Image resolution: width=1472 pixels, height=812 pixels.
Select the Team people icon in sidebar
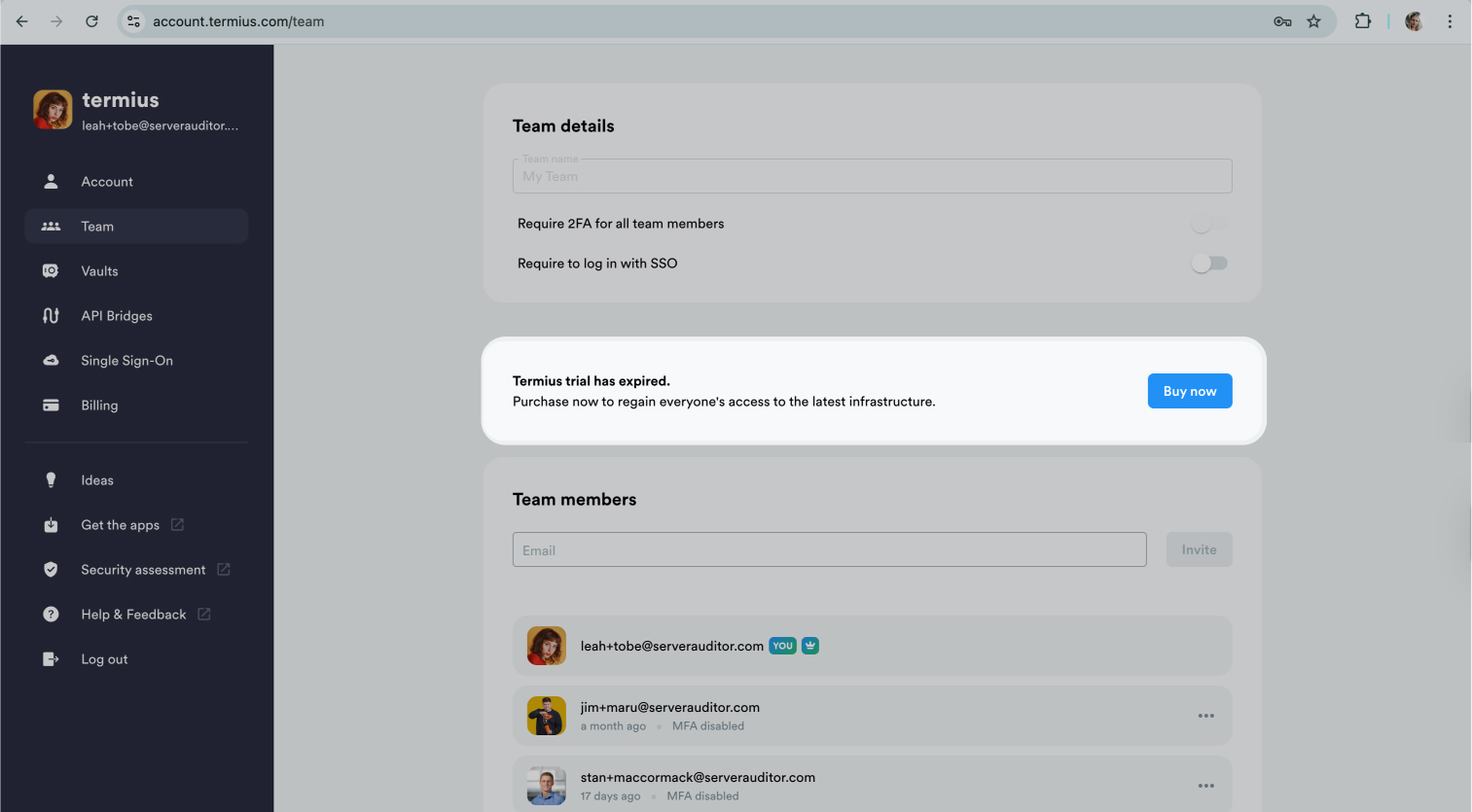(x=51, y=227)
